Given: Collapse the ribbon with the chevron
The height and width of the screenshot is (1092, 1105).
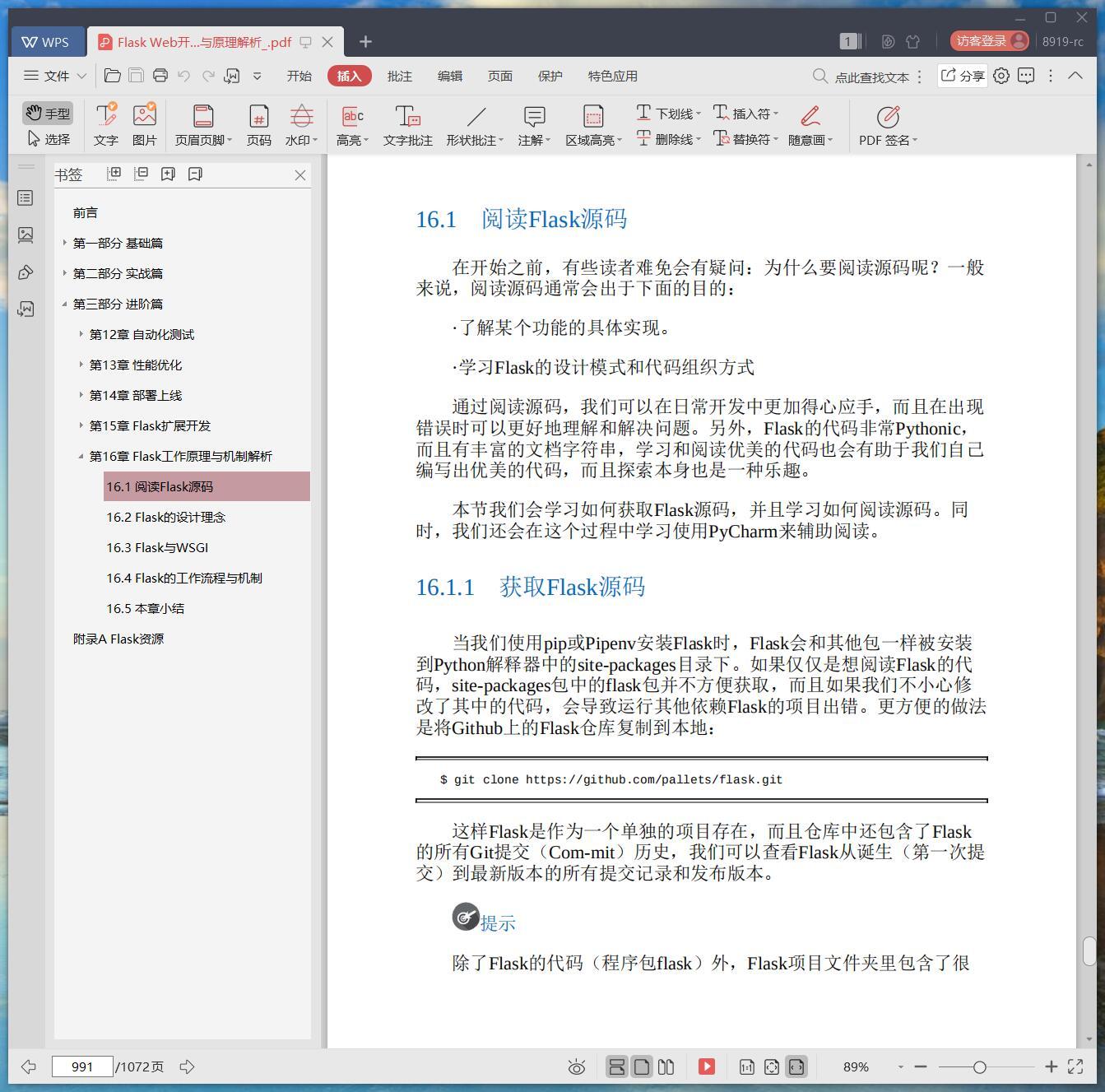Looking at the screenshot, I should click(x=1075, y=76).
